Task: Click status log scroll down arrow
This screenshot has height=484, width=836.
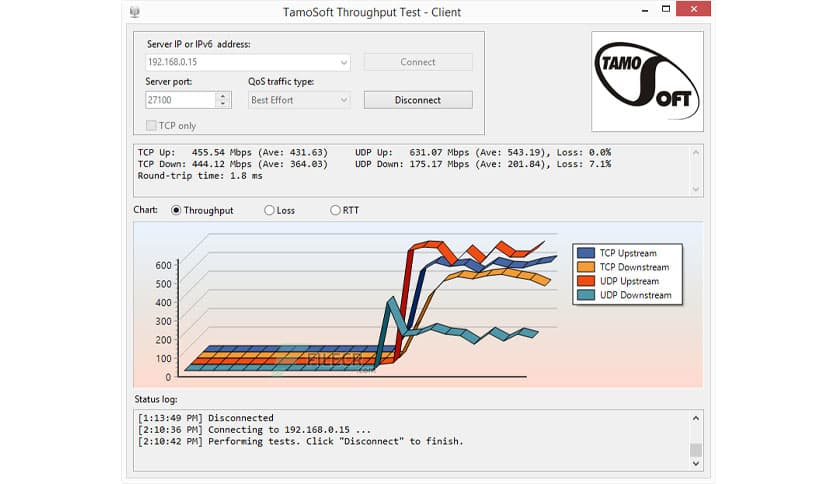Action: pos(696,464)
